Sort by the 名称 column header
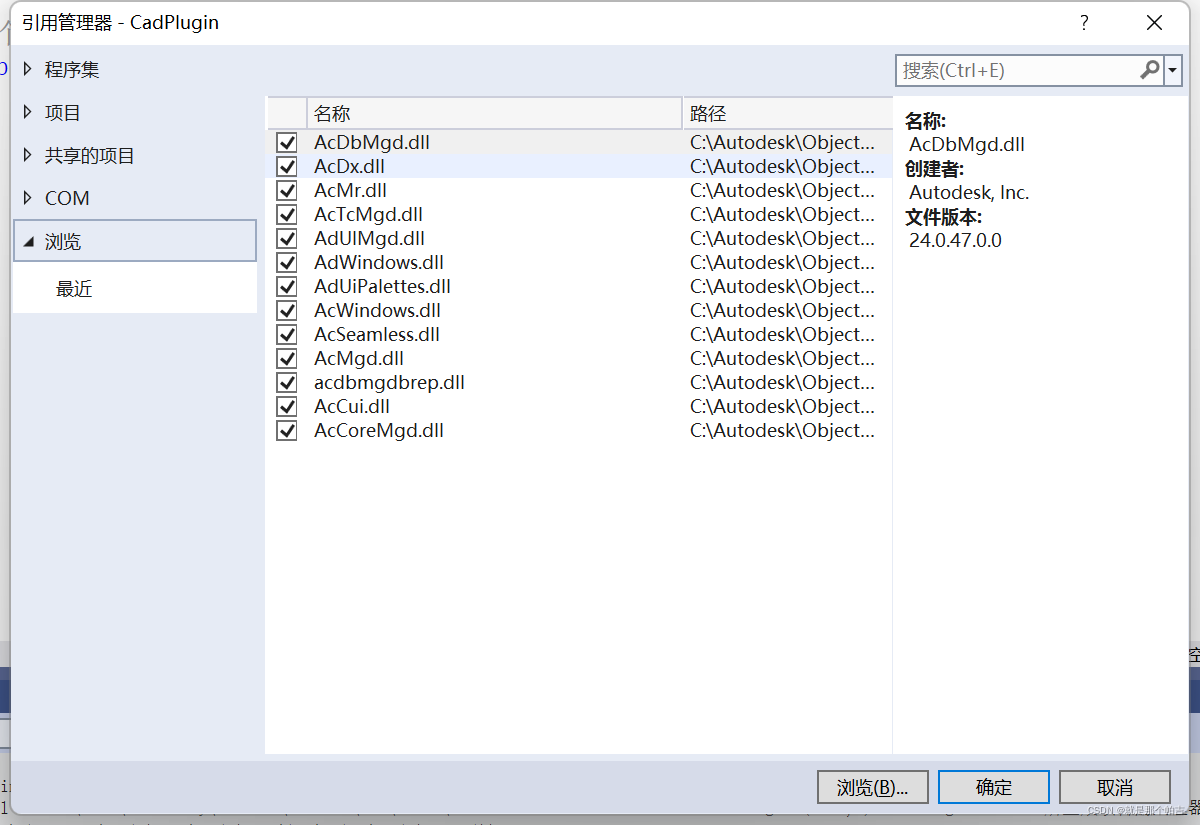The height and width of the screenshot is (825, 1200). (335, 113)
